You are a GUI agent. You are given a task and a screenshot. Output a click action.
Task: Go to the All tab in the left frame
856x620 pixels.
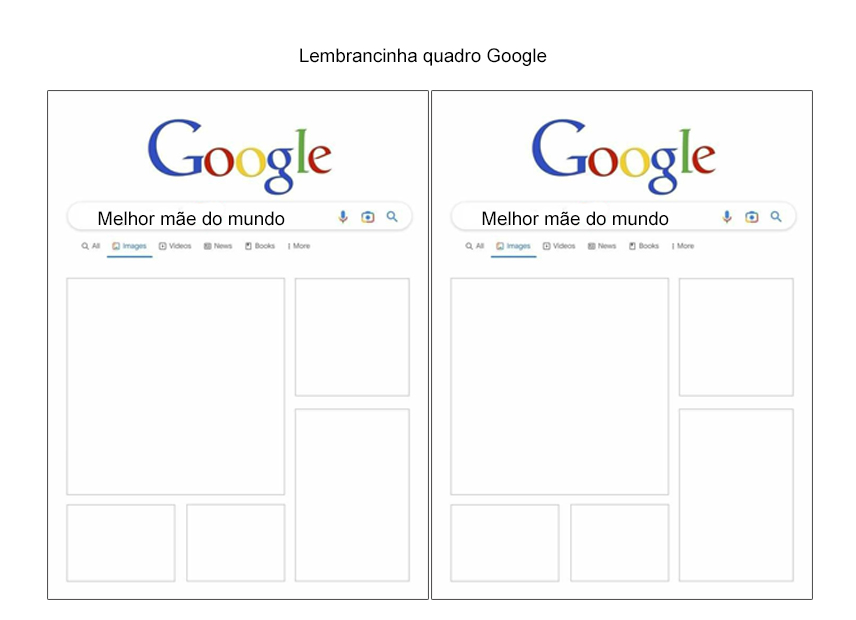91,246
